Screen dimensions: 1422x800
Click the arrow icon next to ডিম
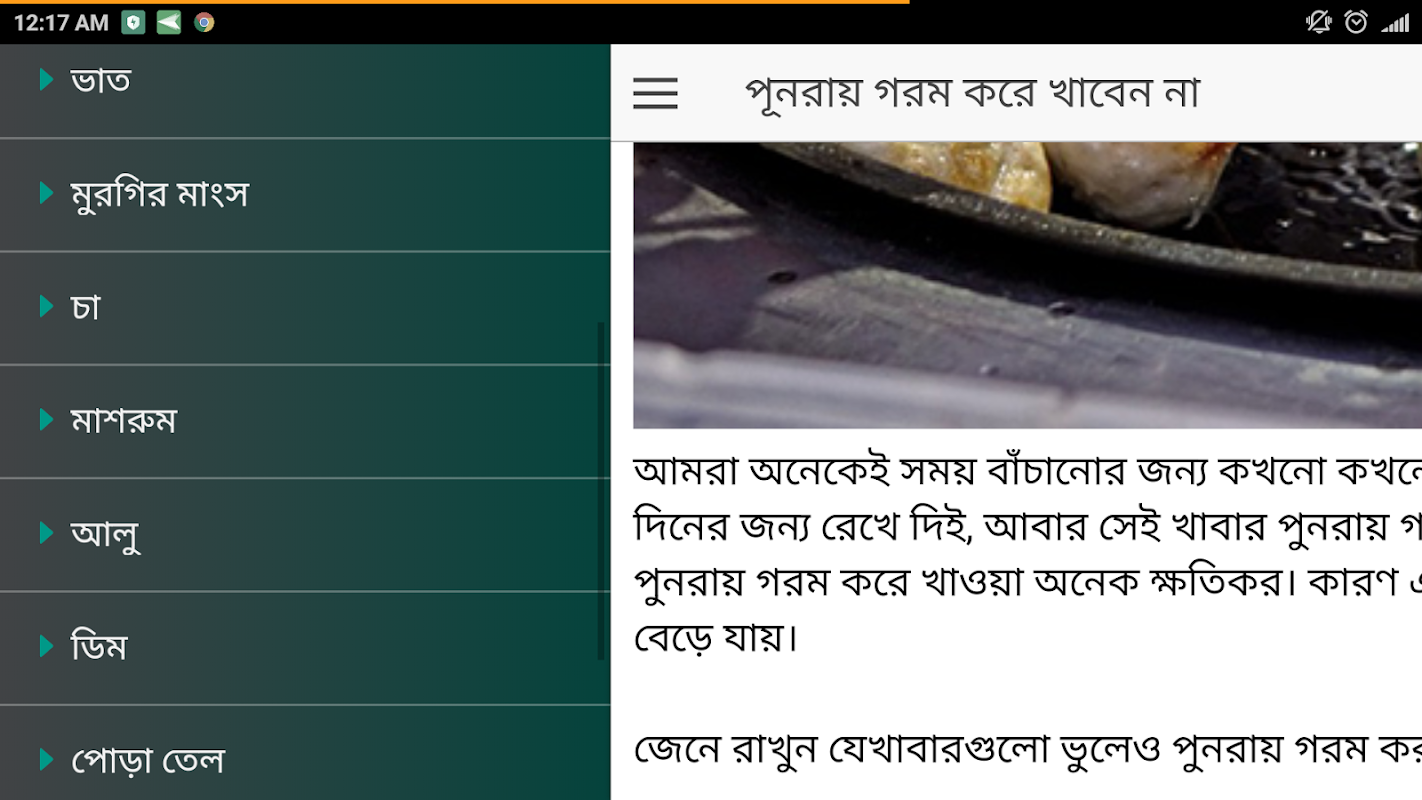[46, 645]
